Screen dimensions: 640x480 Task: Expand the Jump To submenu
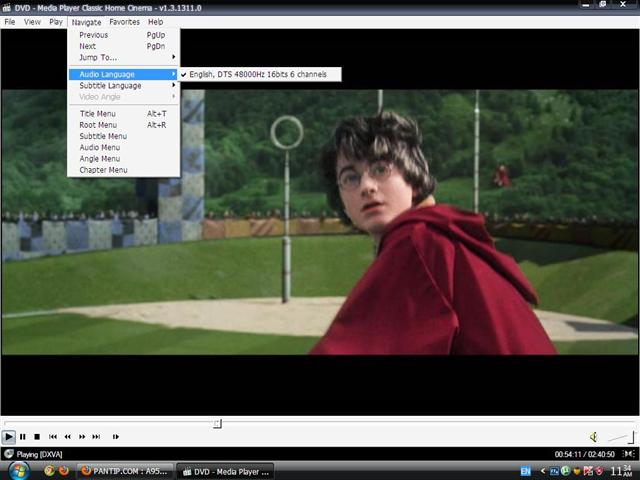124,58
